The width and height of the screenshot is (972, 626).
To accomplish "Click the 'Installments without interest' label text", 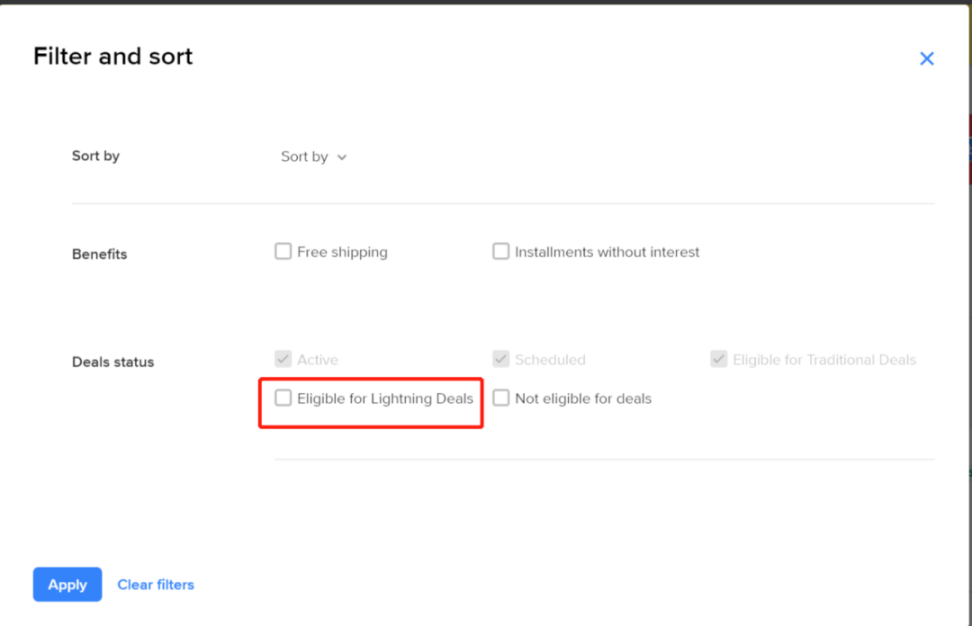I will 607,252.
